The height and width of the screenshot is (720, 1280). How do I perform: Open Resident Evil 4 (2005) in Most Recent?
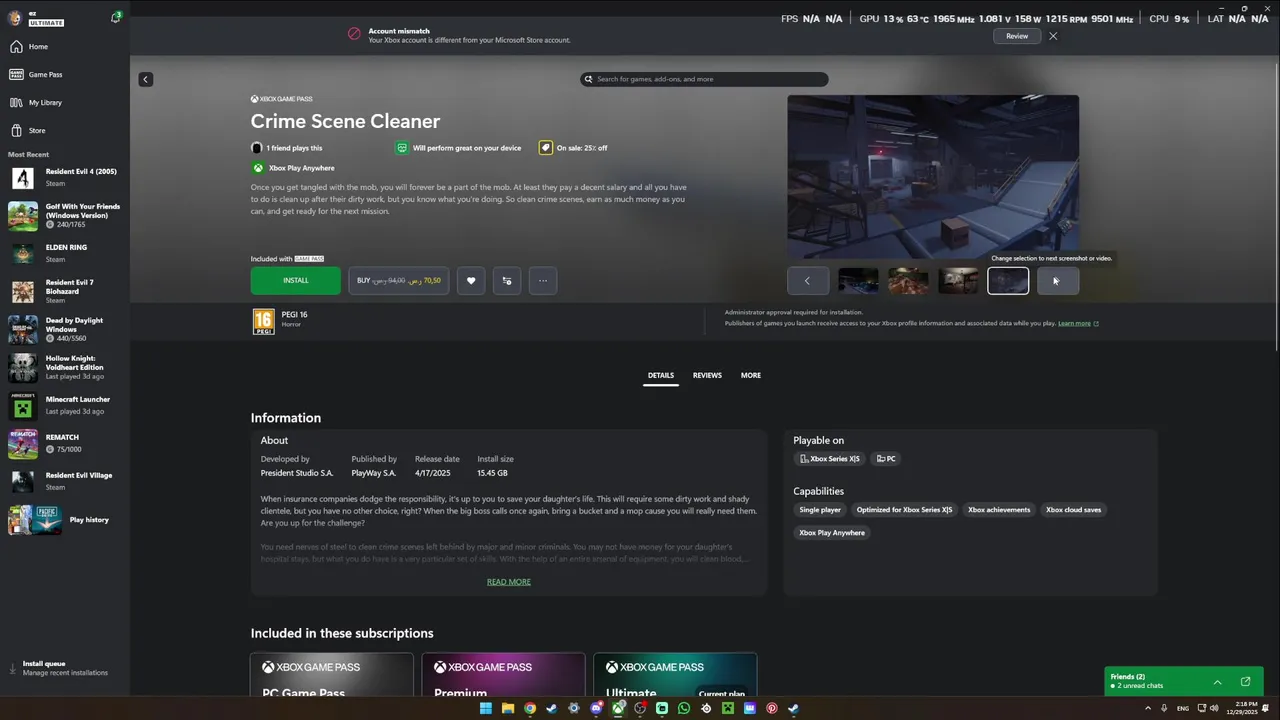[65, 178]
